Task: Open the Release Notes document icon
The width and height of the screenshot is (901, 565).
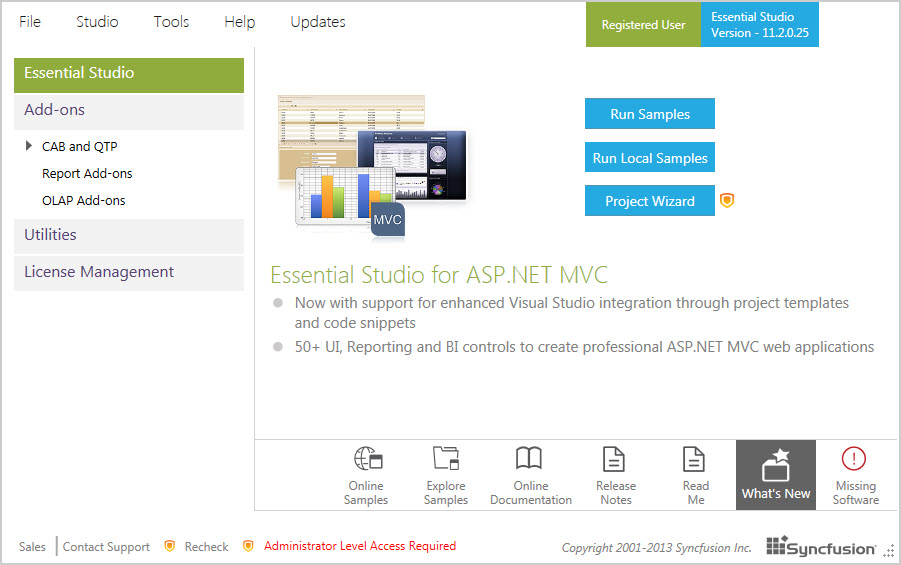Action: click(615, 459)
